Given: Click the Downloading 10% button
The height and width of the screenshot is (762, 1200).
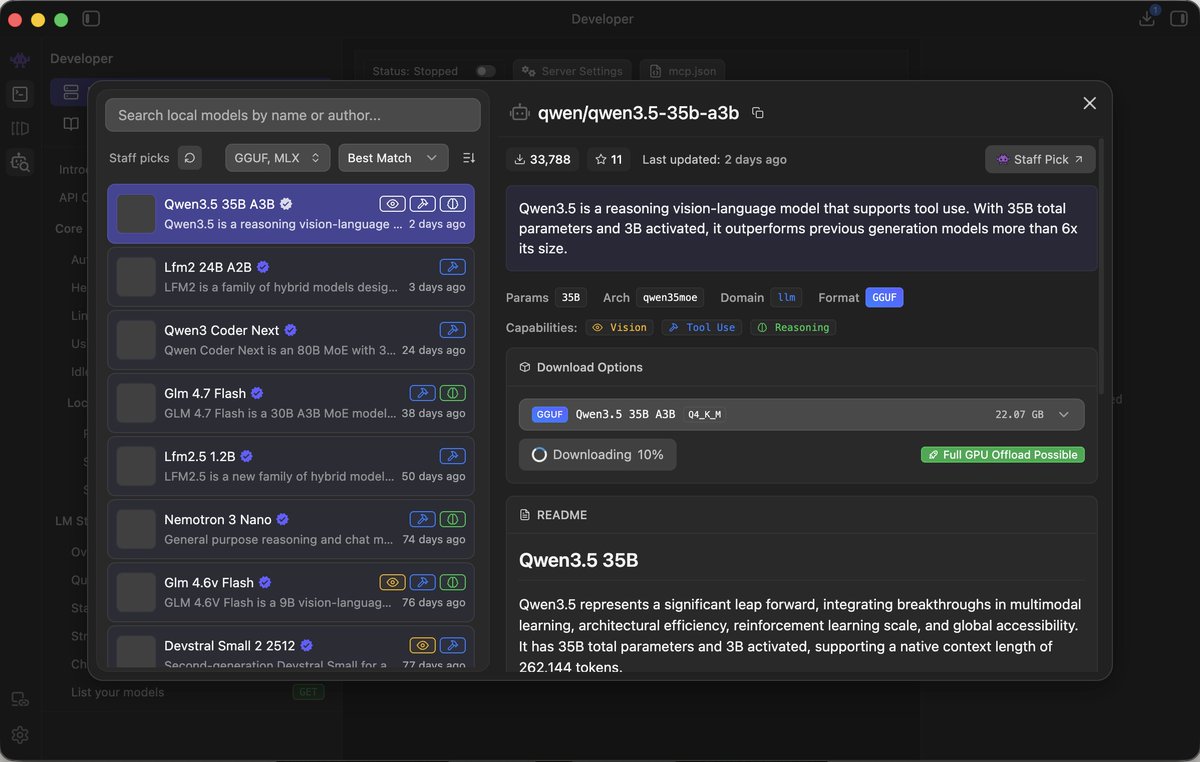Looking at the screenshot, I should 597,454.
